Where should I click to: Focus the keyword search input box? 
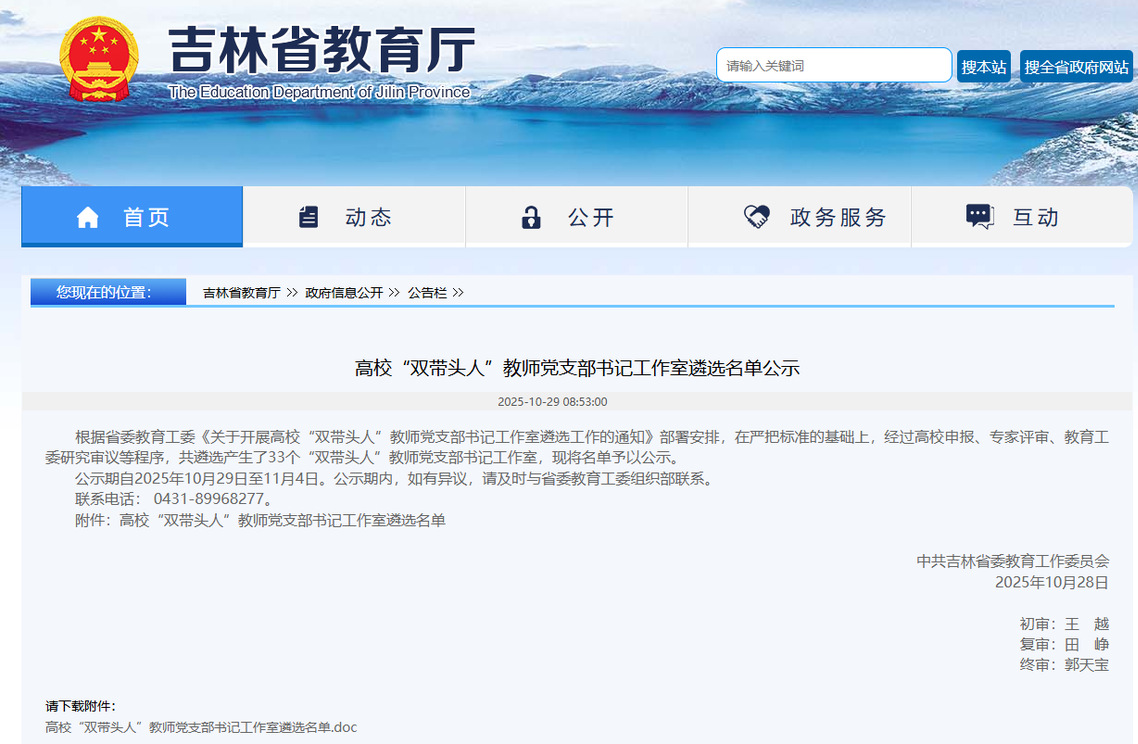point(833,66)
